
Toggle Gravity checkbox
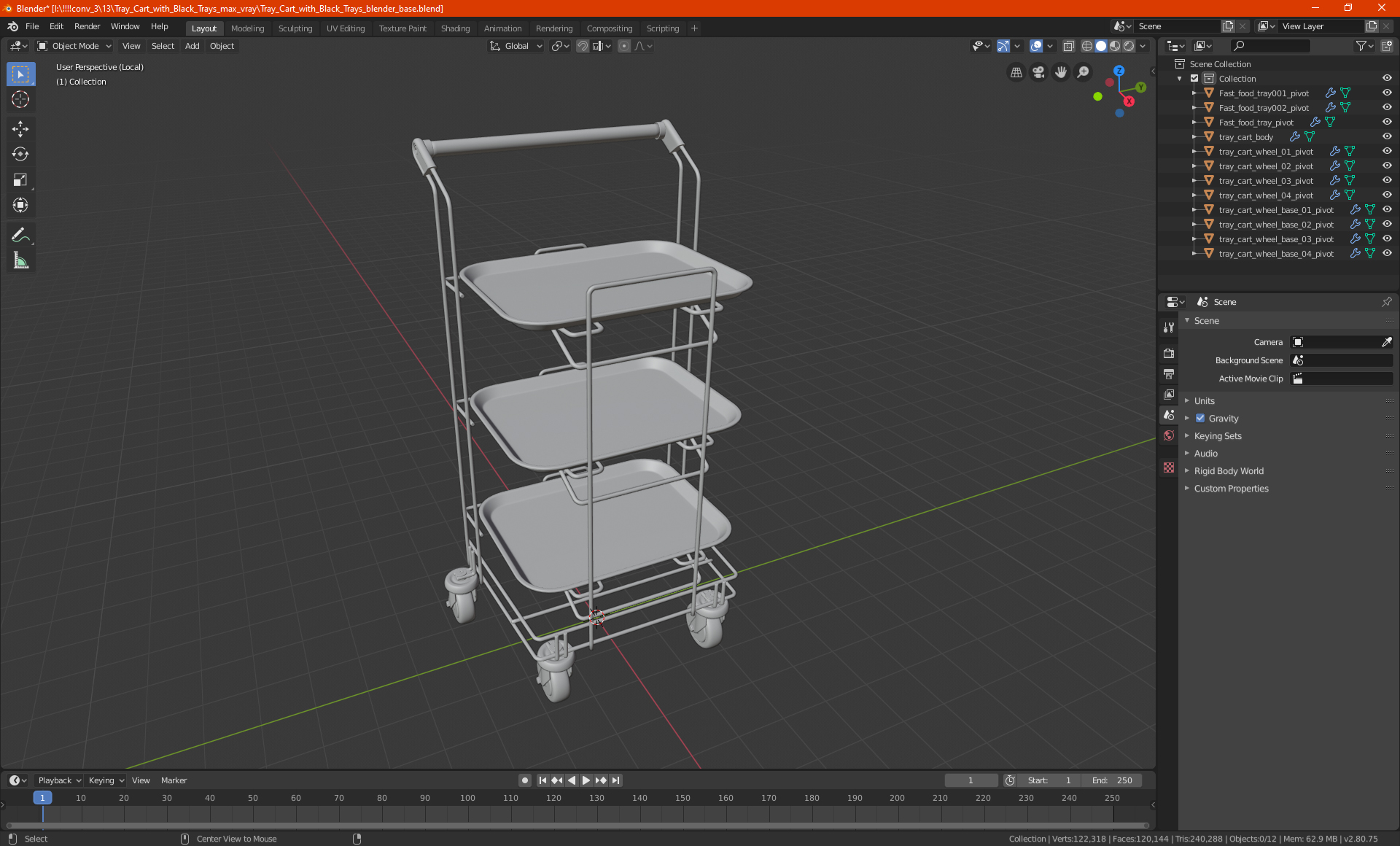(1200, 418)
